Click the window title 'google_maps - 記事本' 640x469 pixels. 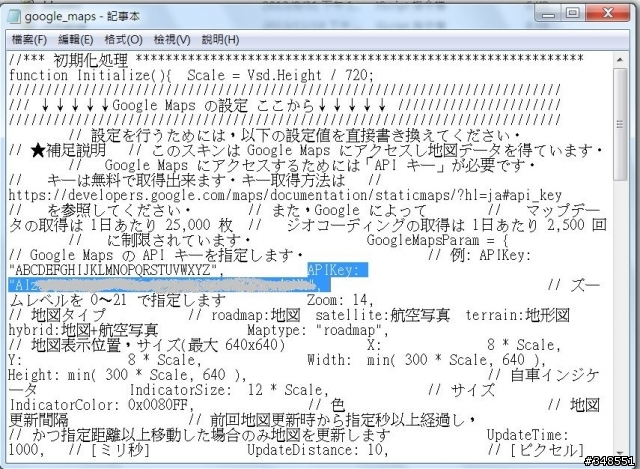pyautogui.click(x=82, y=16)
